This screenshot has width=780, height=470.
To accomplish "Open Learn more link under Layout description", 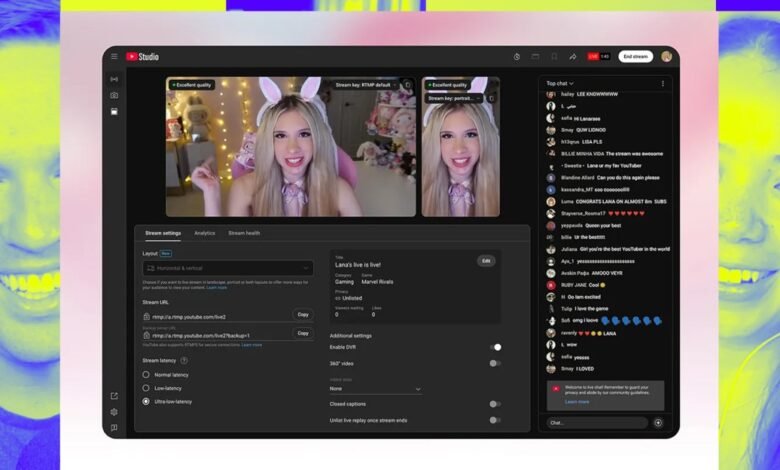I will tap(217, 287).
